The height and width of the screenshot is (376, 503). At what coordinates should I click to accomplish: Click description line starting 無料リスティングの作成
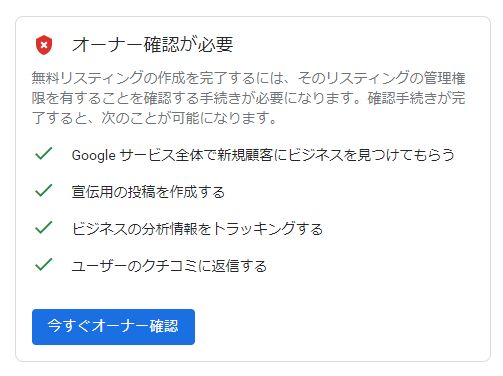[x=248, y=78]
